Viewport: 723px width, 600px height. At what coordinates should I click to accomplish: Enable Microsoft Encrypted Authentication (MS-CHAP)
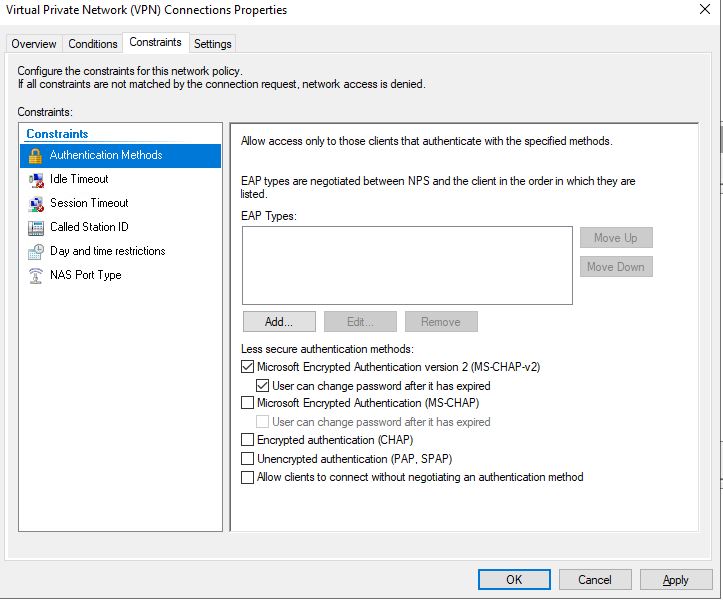point(248,403)
